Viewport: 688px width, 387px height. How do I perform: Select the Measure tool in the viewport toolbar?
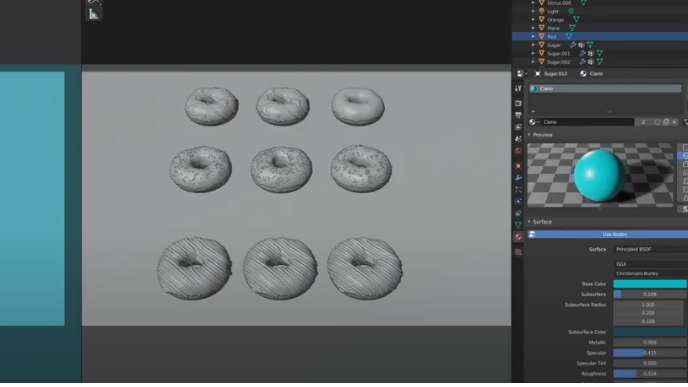93,14
